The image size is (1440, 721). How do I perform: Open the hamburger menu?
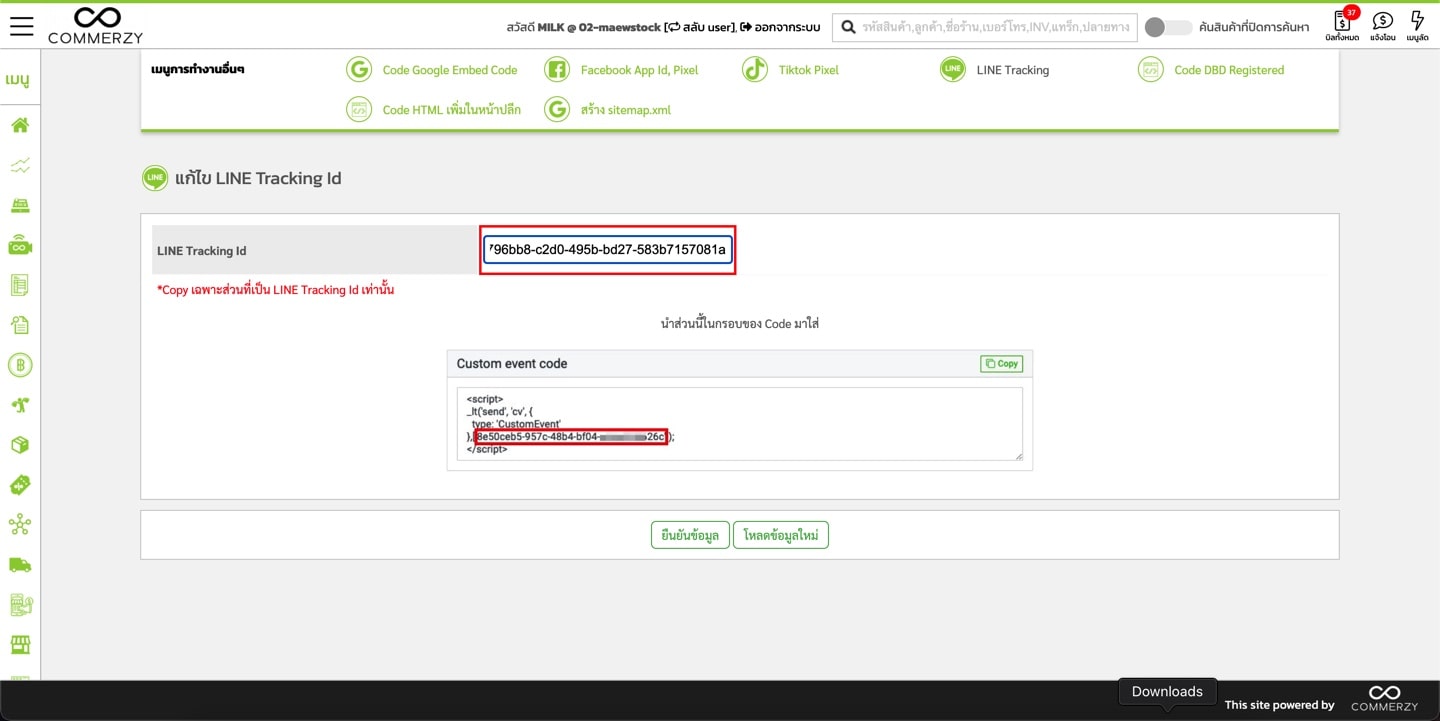click(21, 26)
